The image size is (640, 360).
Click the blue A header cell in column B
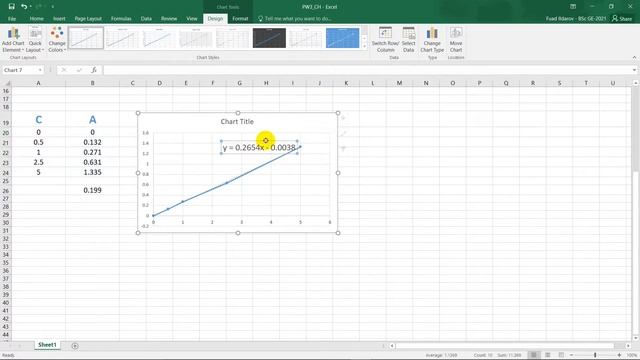click(92, 120)
